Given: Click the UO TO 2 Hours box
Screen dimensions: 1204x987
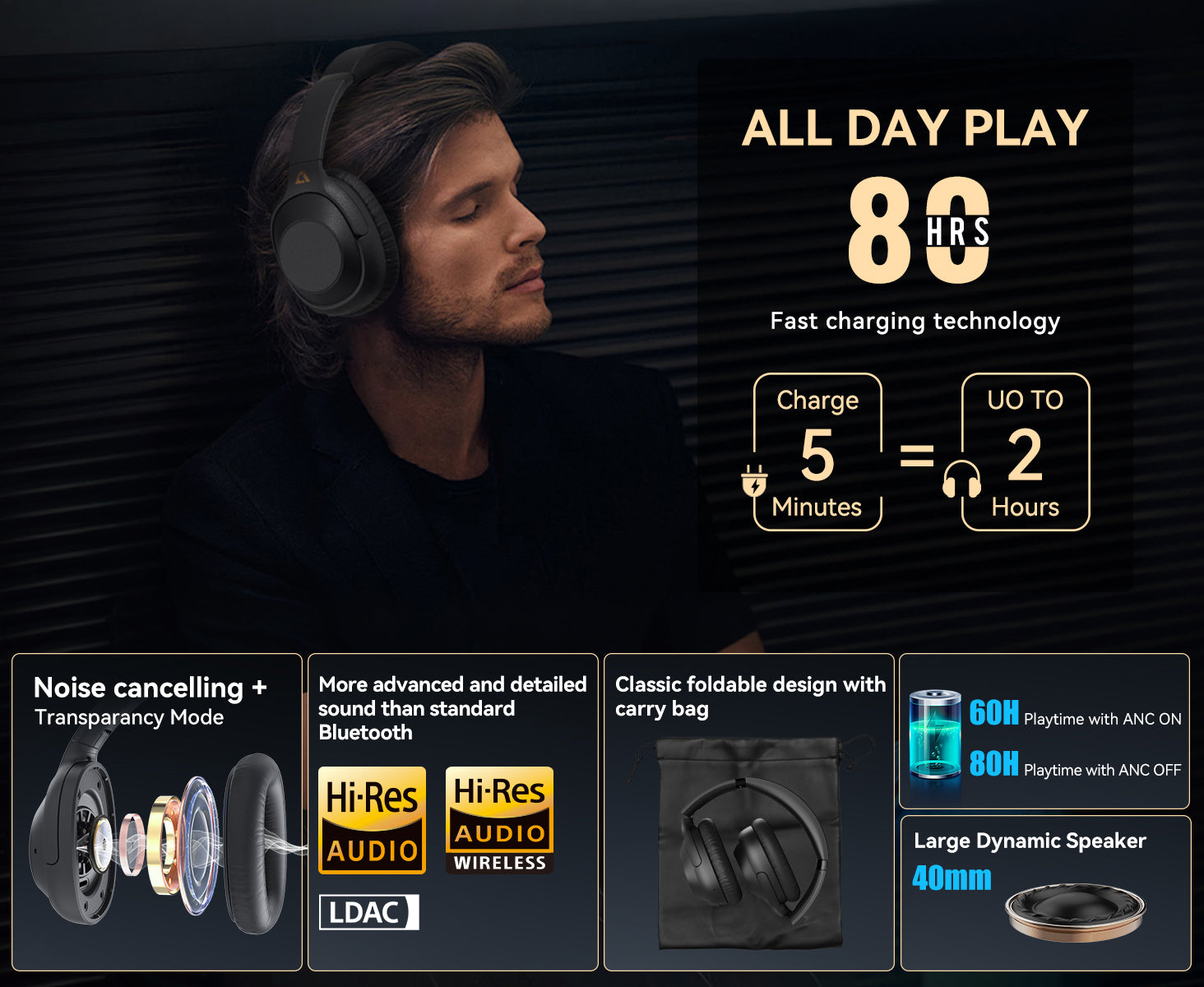Looking at the screenshot, I should pyautogui.click(x=1026, y=452).
